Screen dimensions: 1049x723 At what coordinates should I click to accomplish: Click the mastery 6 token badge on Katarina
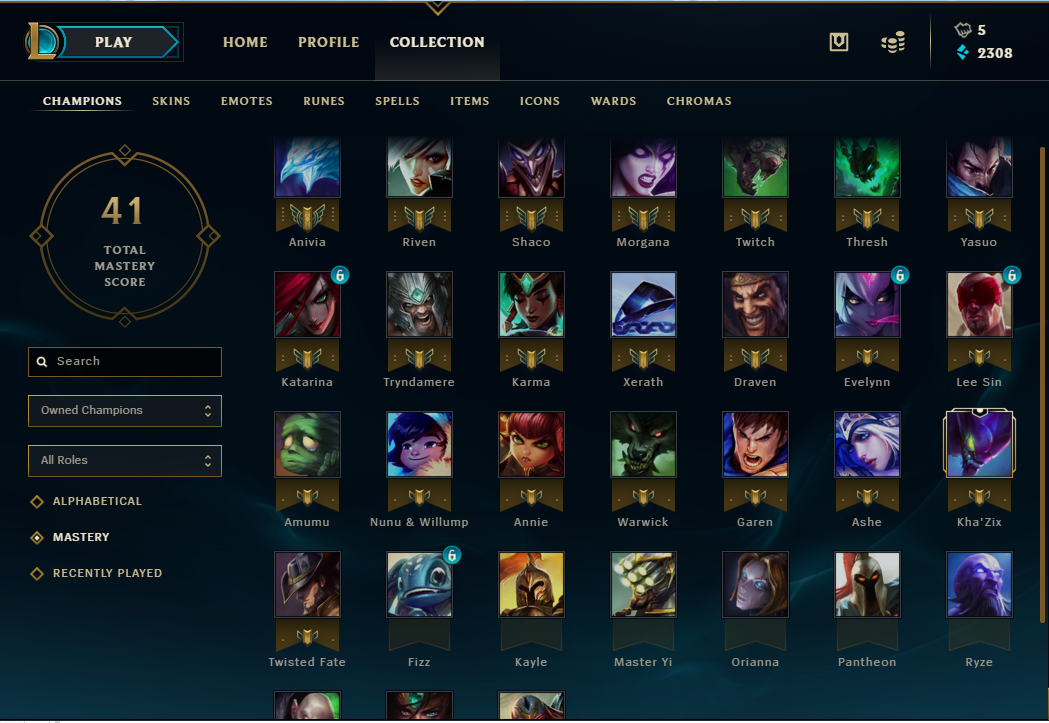pyautogui.click(x=340, y=275)
